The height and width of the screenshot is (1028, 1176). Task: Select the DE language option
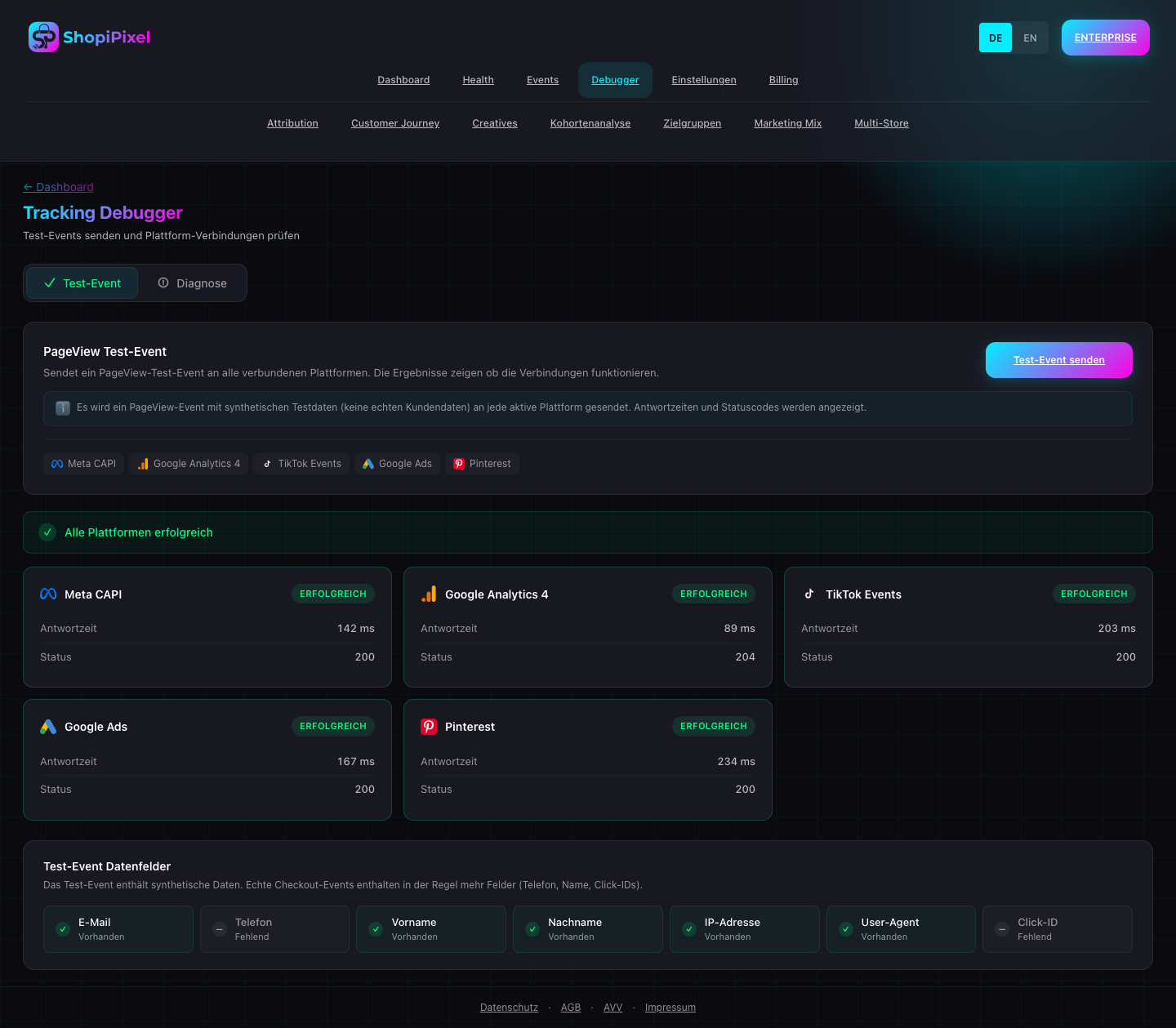[x=995, y=38]
